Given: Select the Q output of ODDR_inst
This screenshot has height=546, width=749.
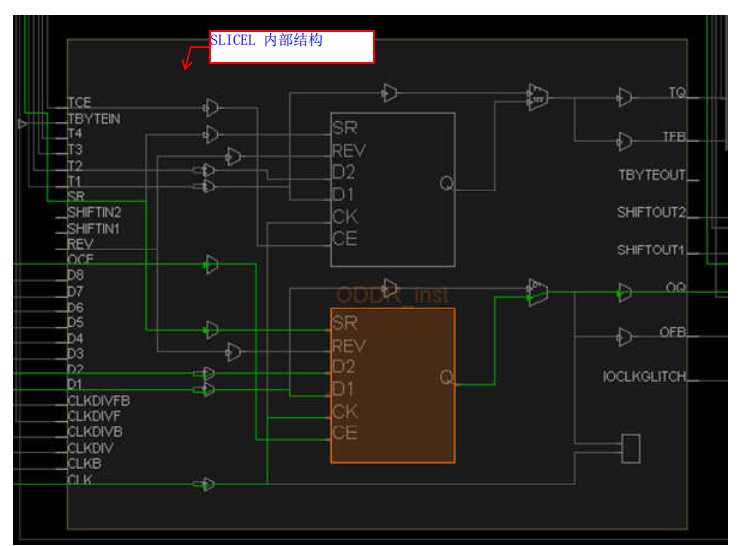Looking at the screenshot, I should pos(447,377).
